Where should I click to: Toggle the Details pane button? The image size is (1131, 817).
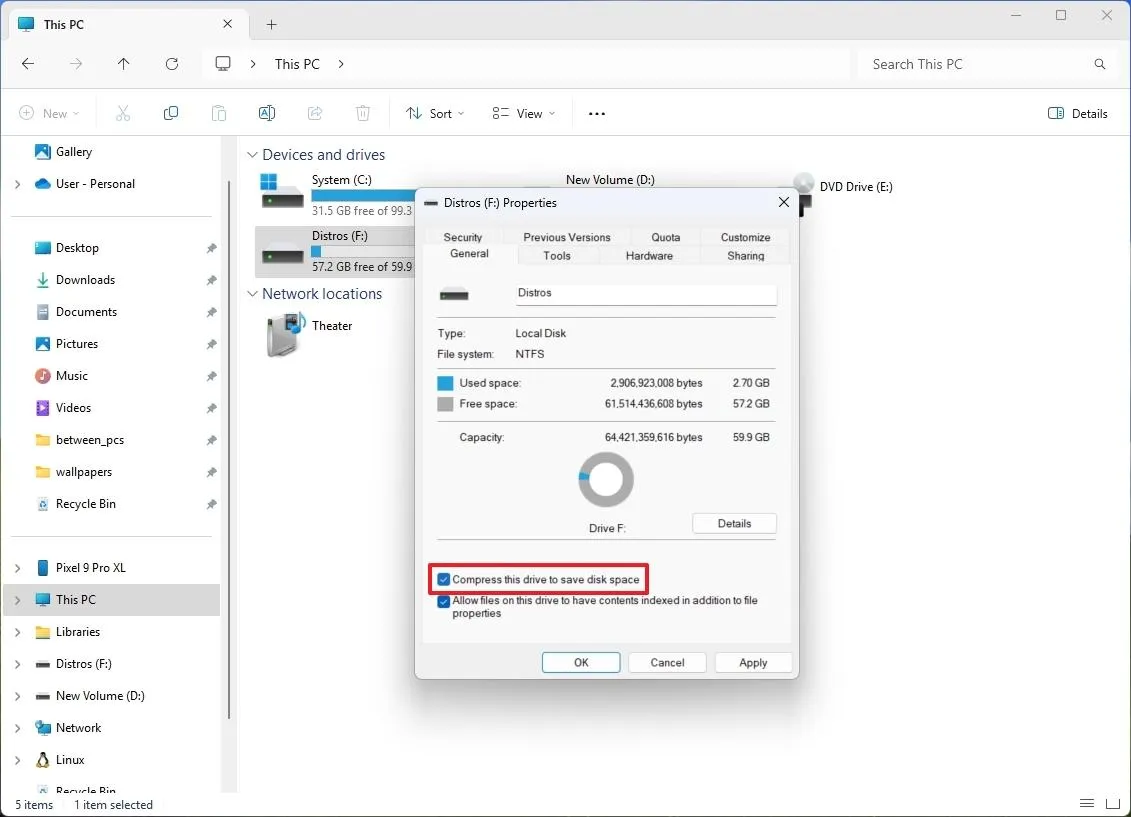click(1078, 113)
